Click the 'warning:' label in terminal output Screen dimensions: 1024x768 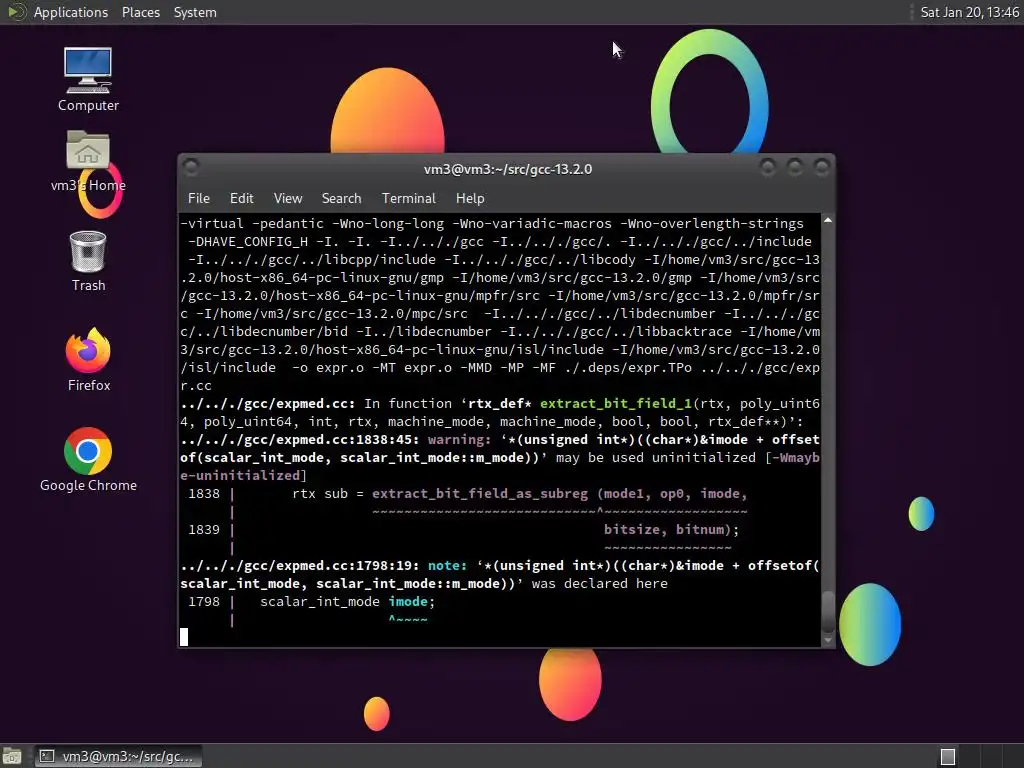point(459,440)
